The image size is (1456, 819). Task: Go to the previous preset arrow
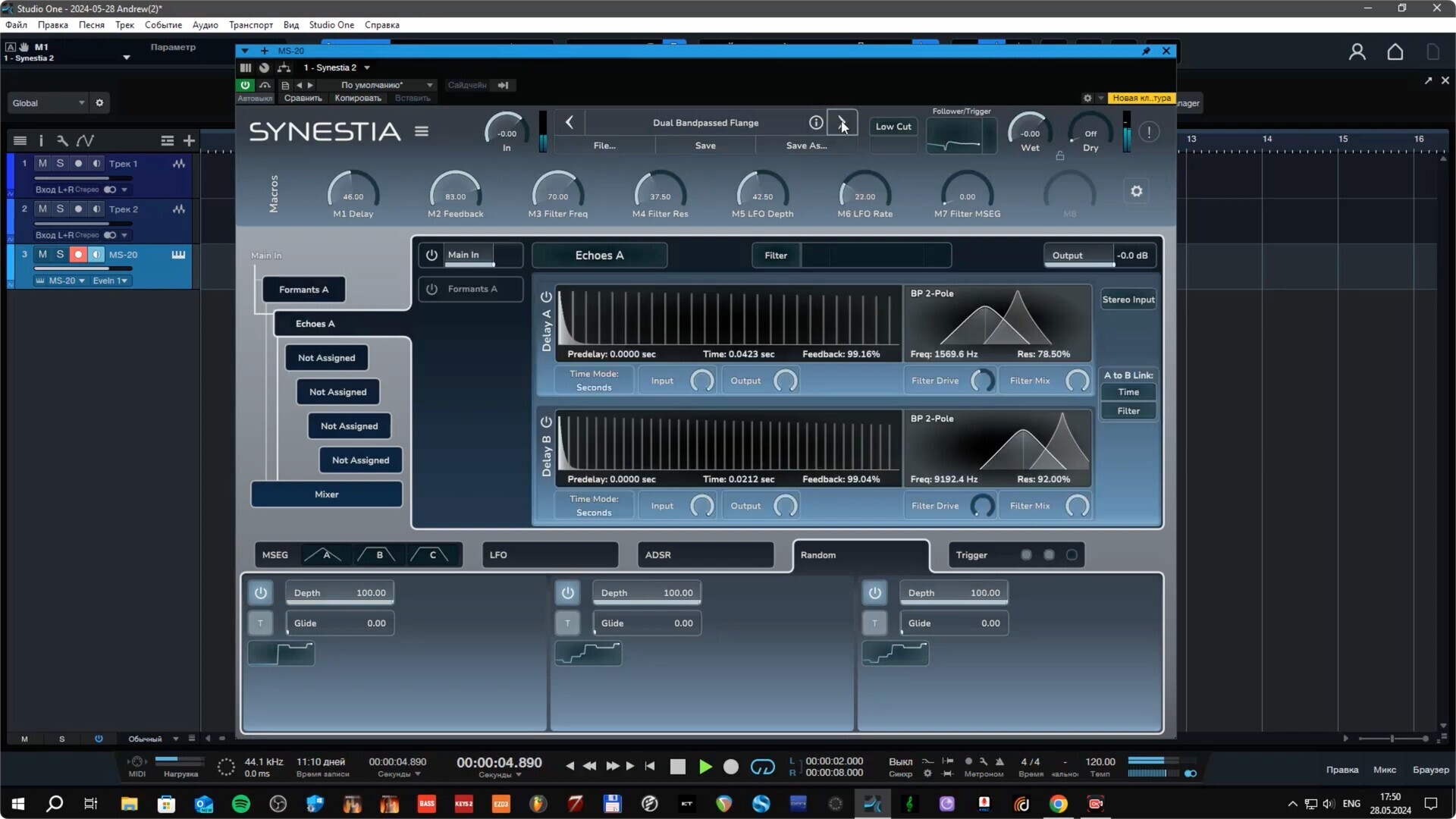570,122
